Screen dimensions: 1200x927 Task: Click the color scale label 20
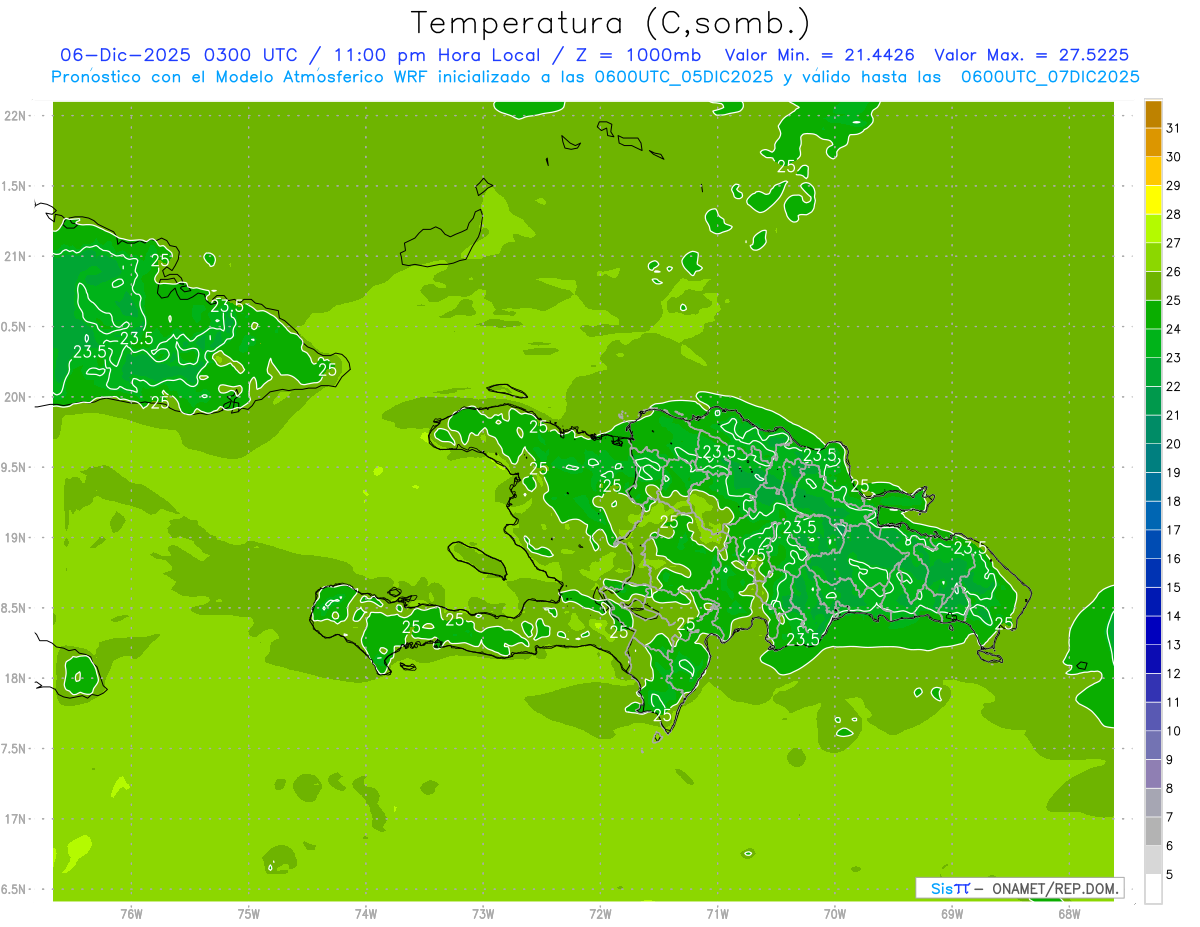click(1173, 444)
